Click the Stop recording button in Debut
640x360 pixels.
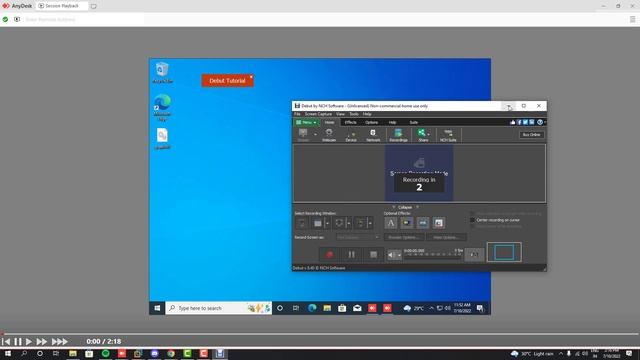click(373, 255)
